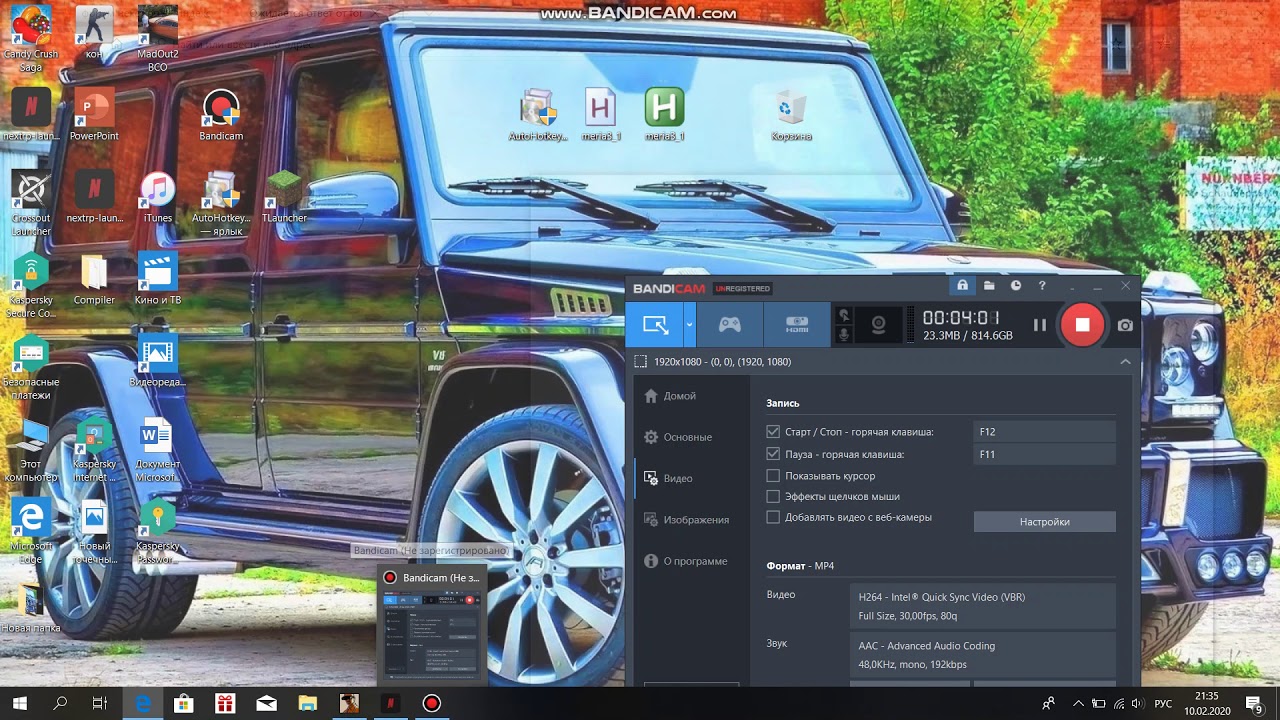
Task: Open the output folder icon in Bandicam
Action: (989, 286)
